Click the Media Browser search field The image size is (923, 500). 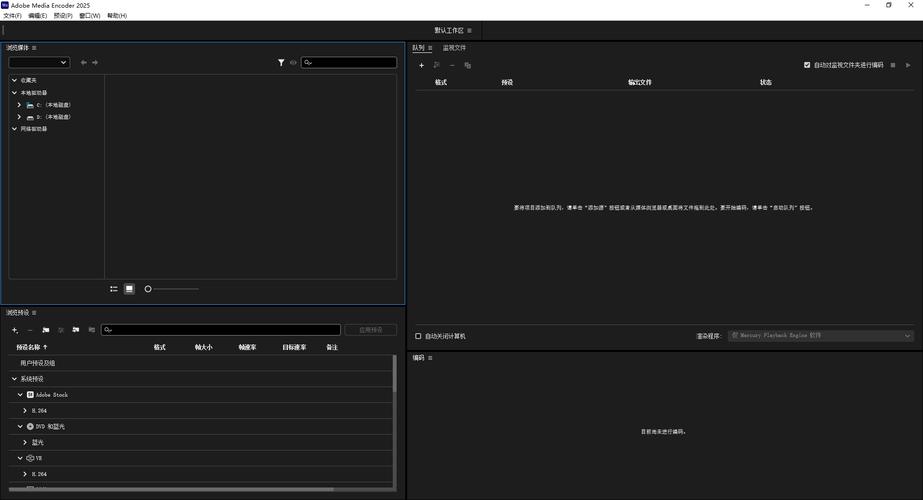pos(349,62)
